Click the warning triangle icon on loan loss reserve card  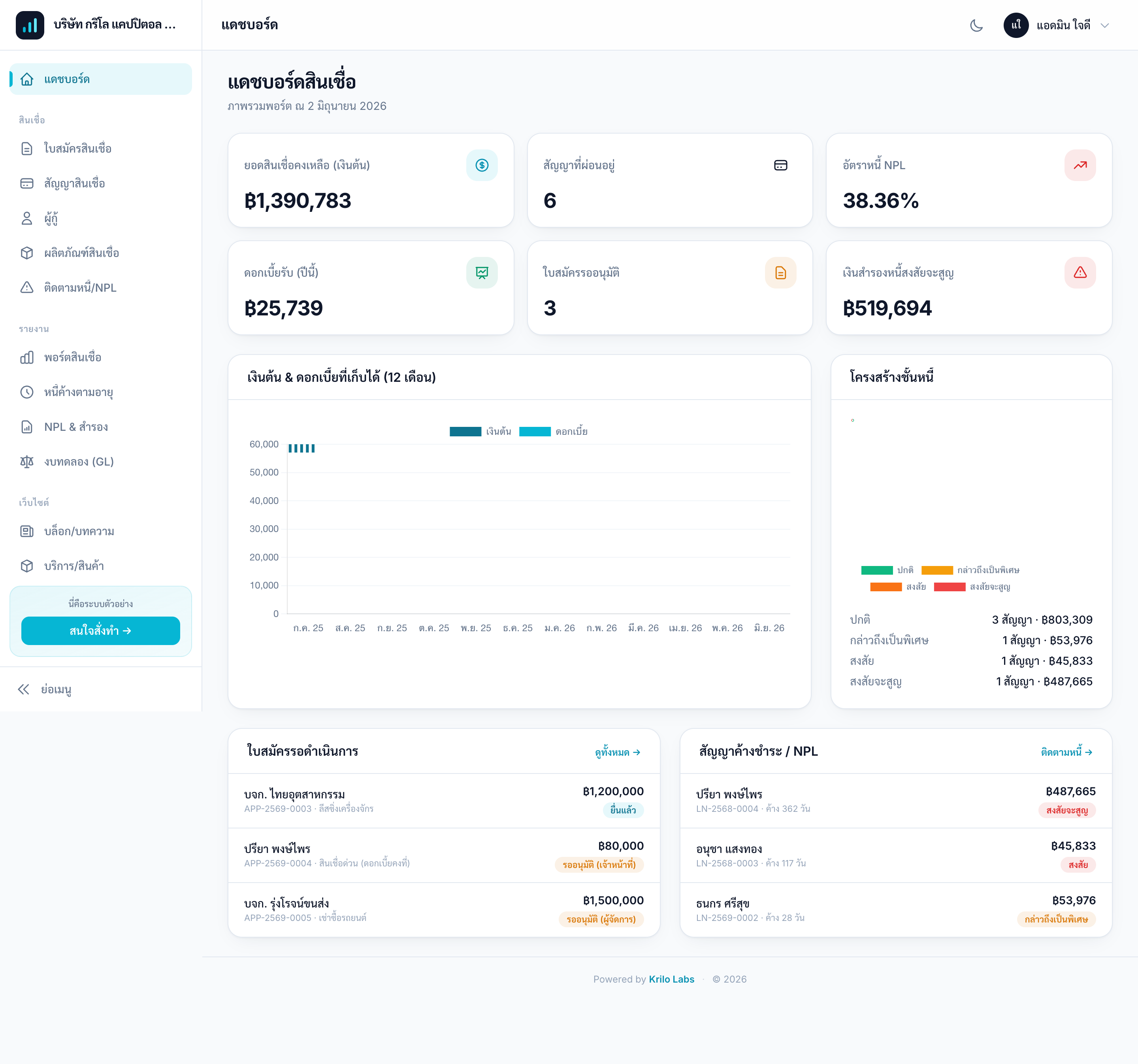(x=1080, y=273)
